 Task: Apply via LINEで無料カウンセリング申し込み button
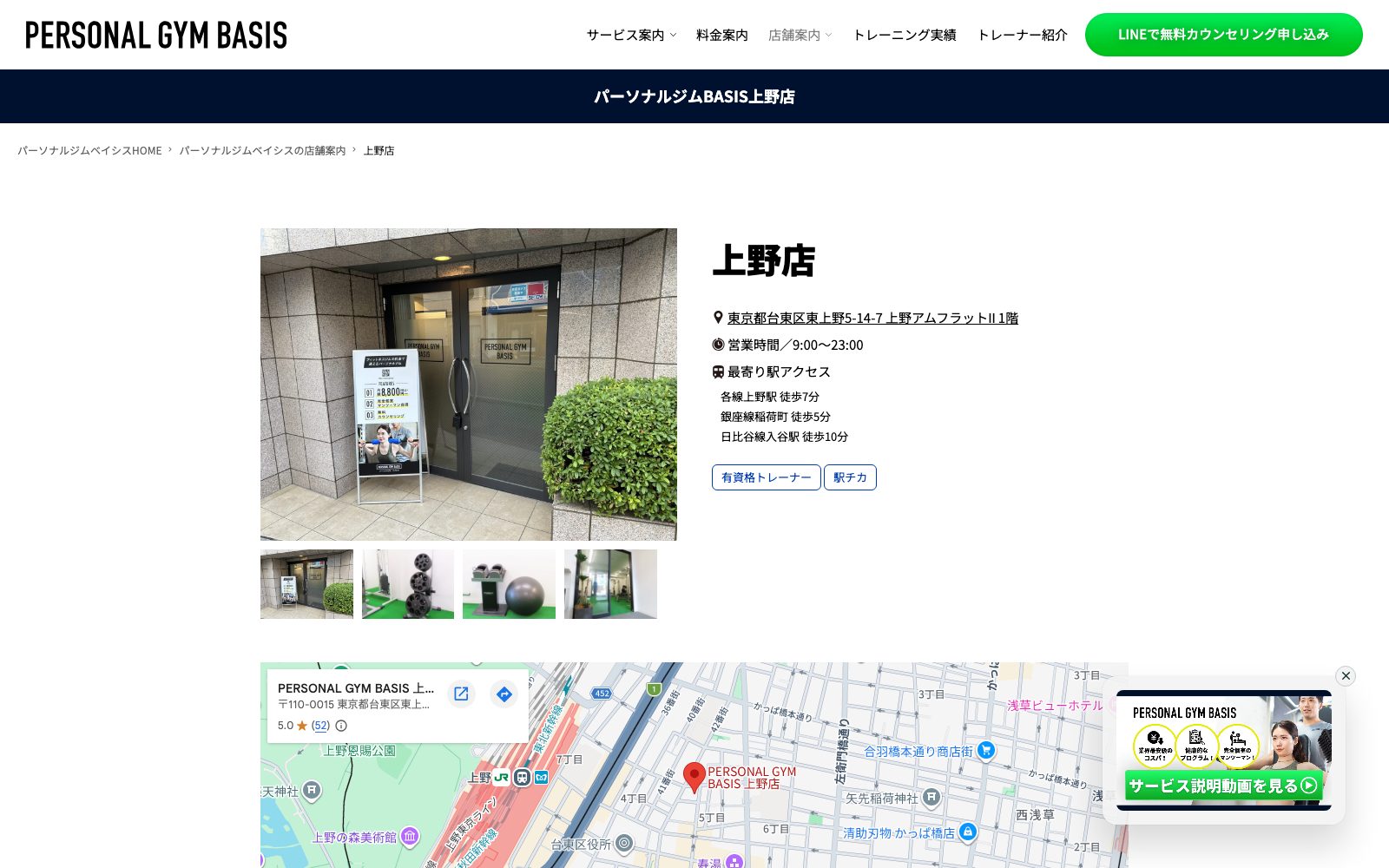1223,35
